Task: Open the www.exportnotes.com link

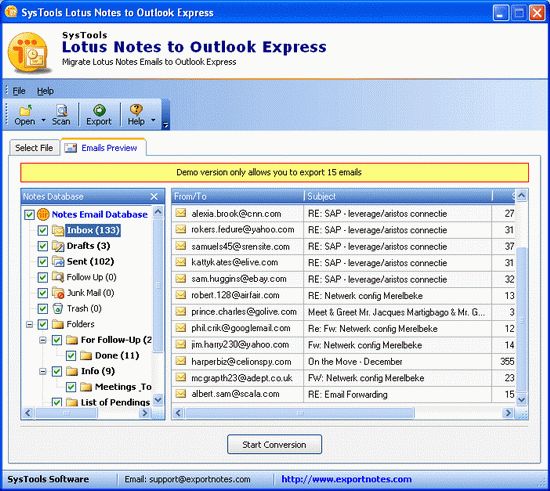Action: click(346, 479)
